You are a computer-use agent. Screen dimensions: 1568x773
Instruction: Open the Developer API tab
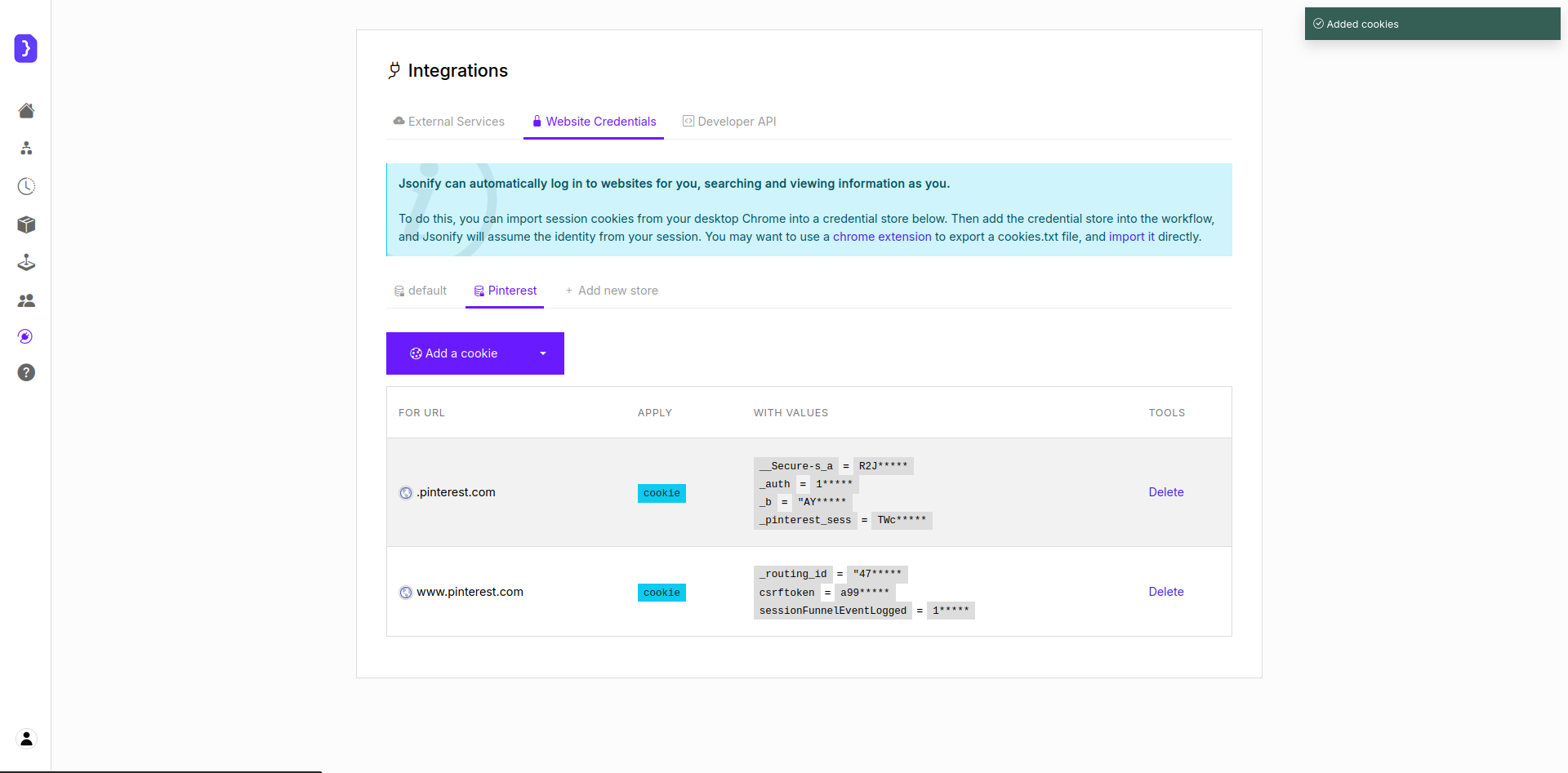pos(729,121)
